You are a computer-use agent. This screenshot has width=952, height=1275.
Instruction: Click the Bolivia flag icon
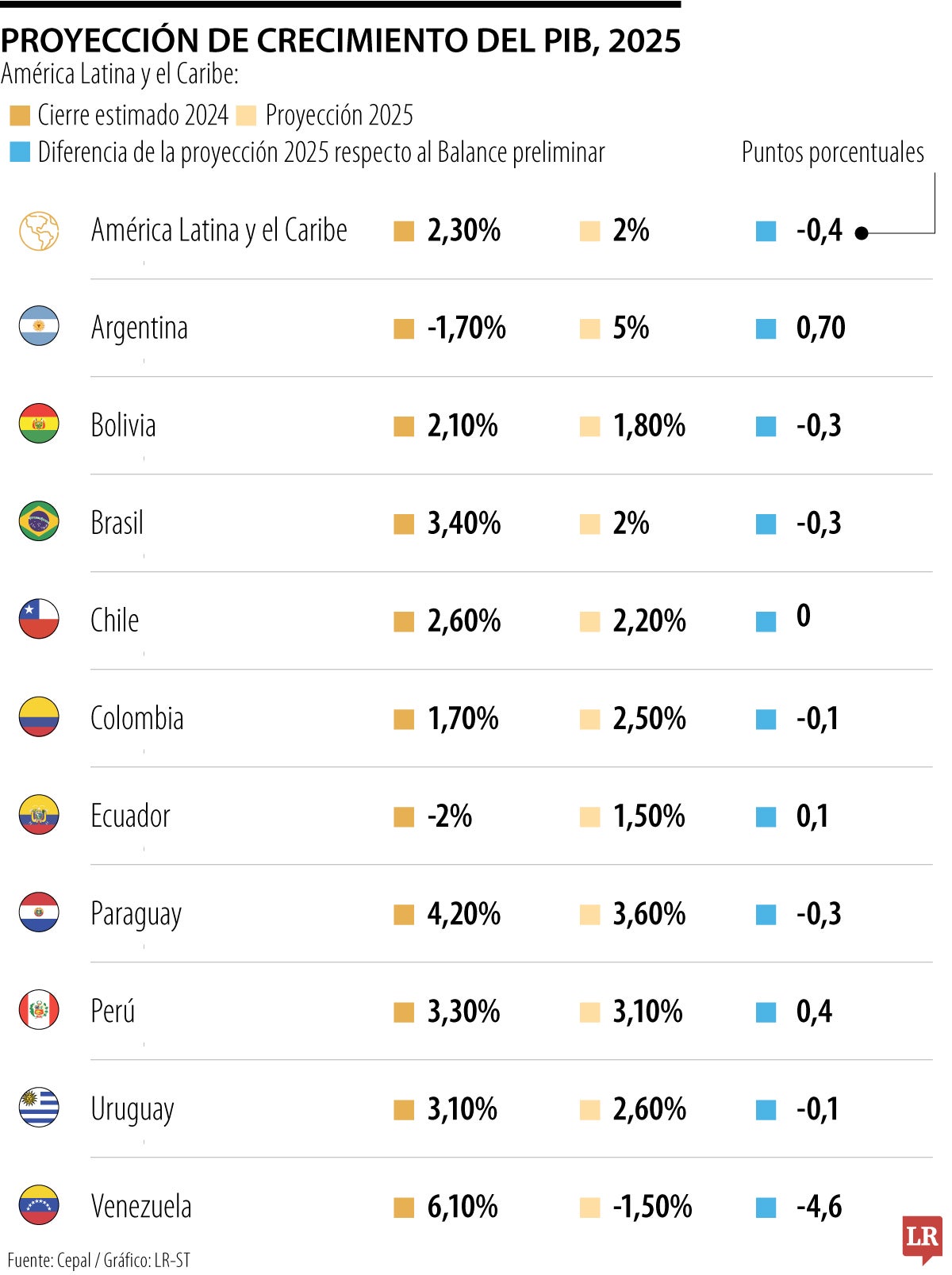39,424
